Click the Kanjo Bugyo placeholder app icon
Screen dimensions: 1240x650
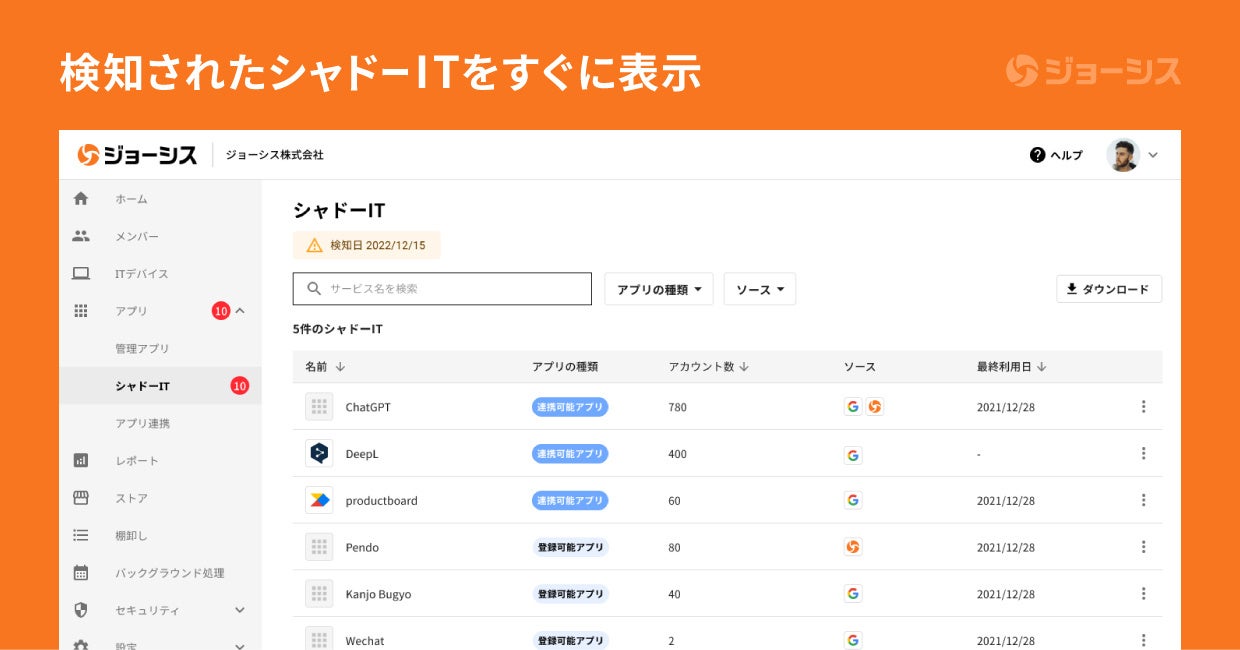(x=319, y=594)
